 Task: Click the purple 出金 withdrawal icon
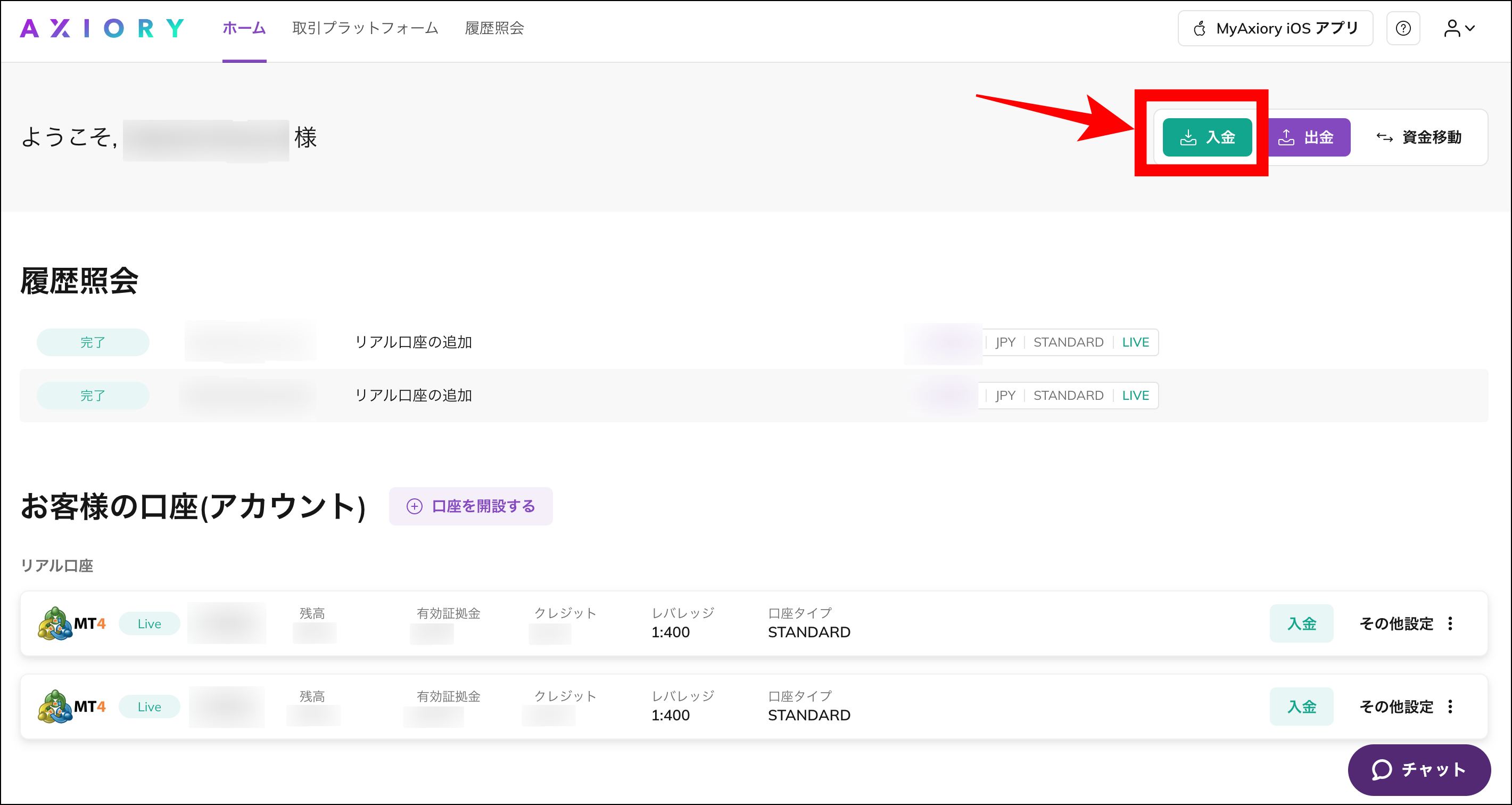click(x=1286, y=137)
